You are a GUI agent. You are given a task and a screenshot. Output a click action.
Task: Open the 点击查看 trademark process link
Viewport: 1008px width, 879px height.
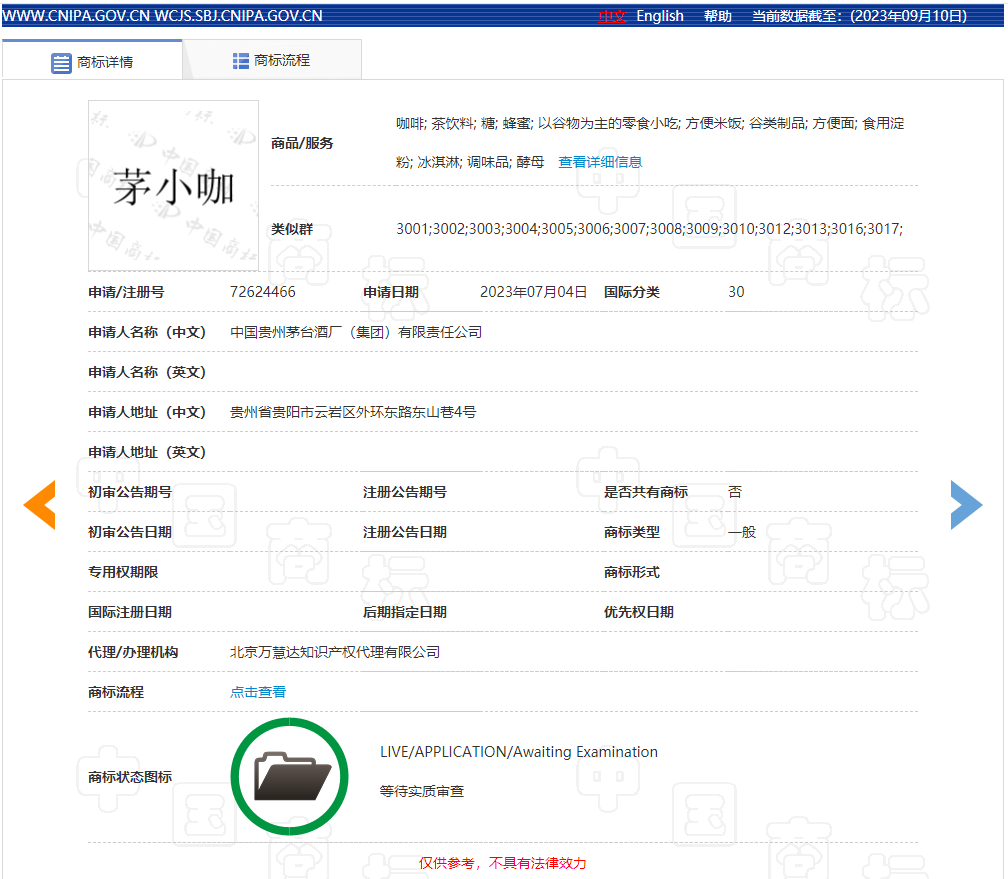tap(258, 692)
